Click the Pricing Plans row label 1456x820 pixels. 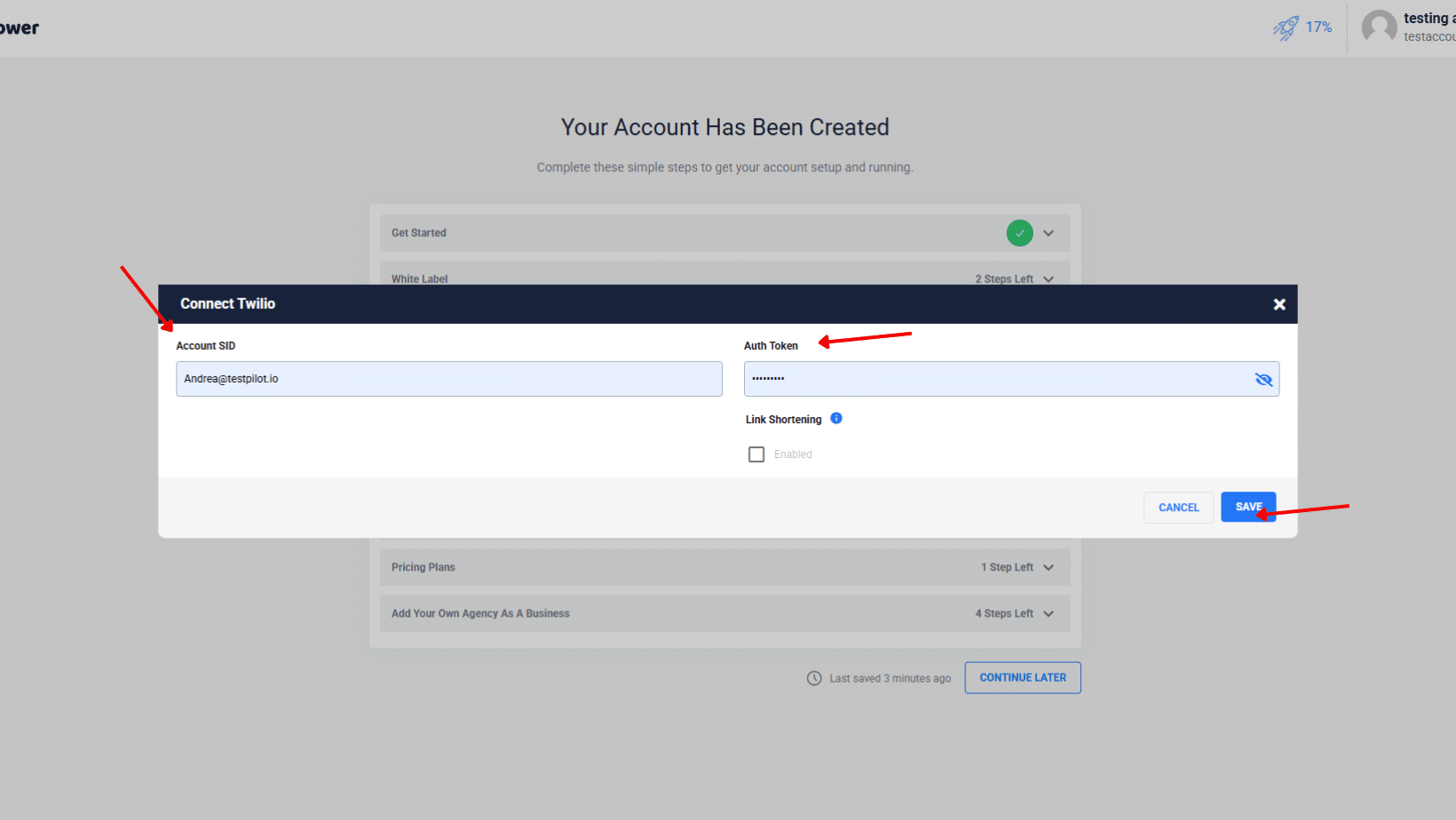tap(423, 568)
